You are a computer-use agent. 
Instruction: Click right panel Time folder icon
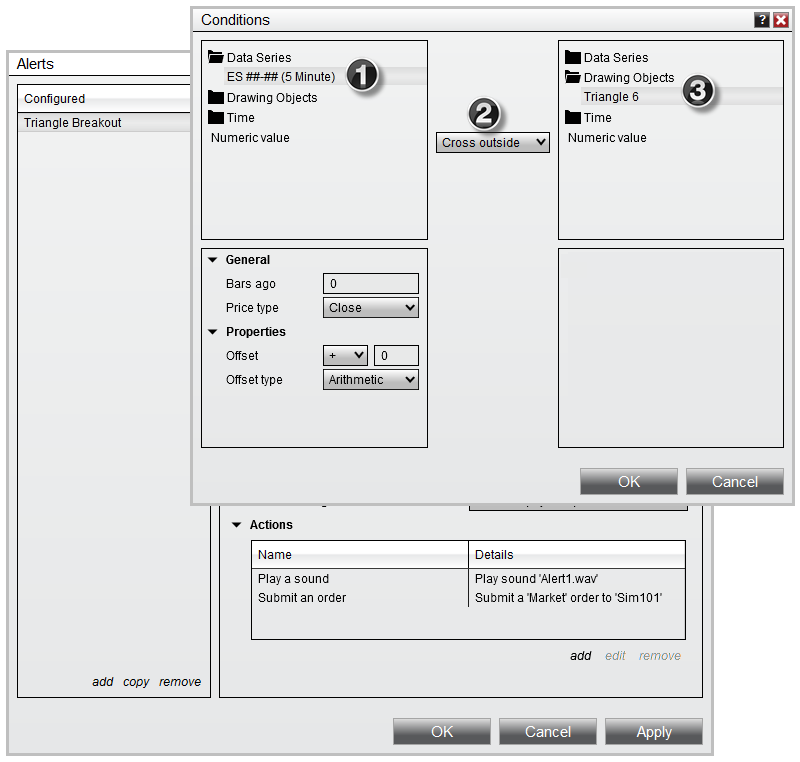(x=573, y=118)
